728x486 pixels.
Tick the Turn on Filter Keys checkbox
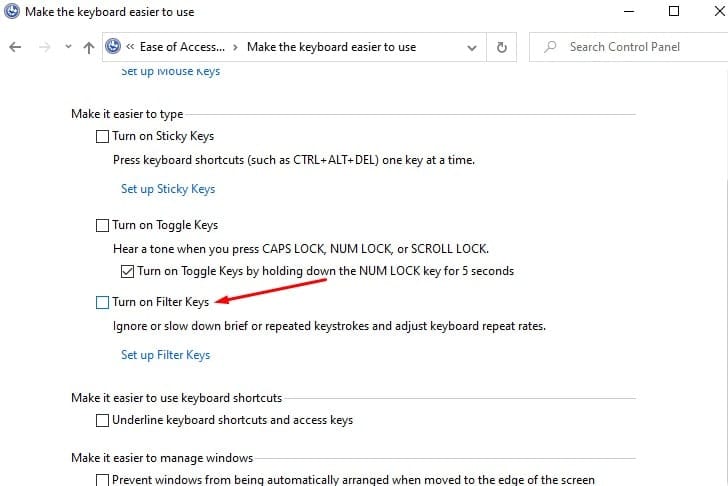click(x=102, y=302)
